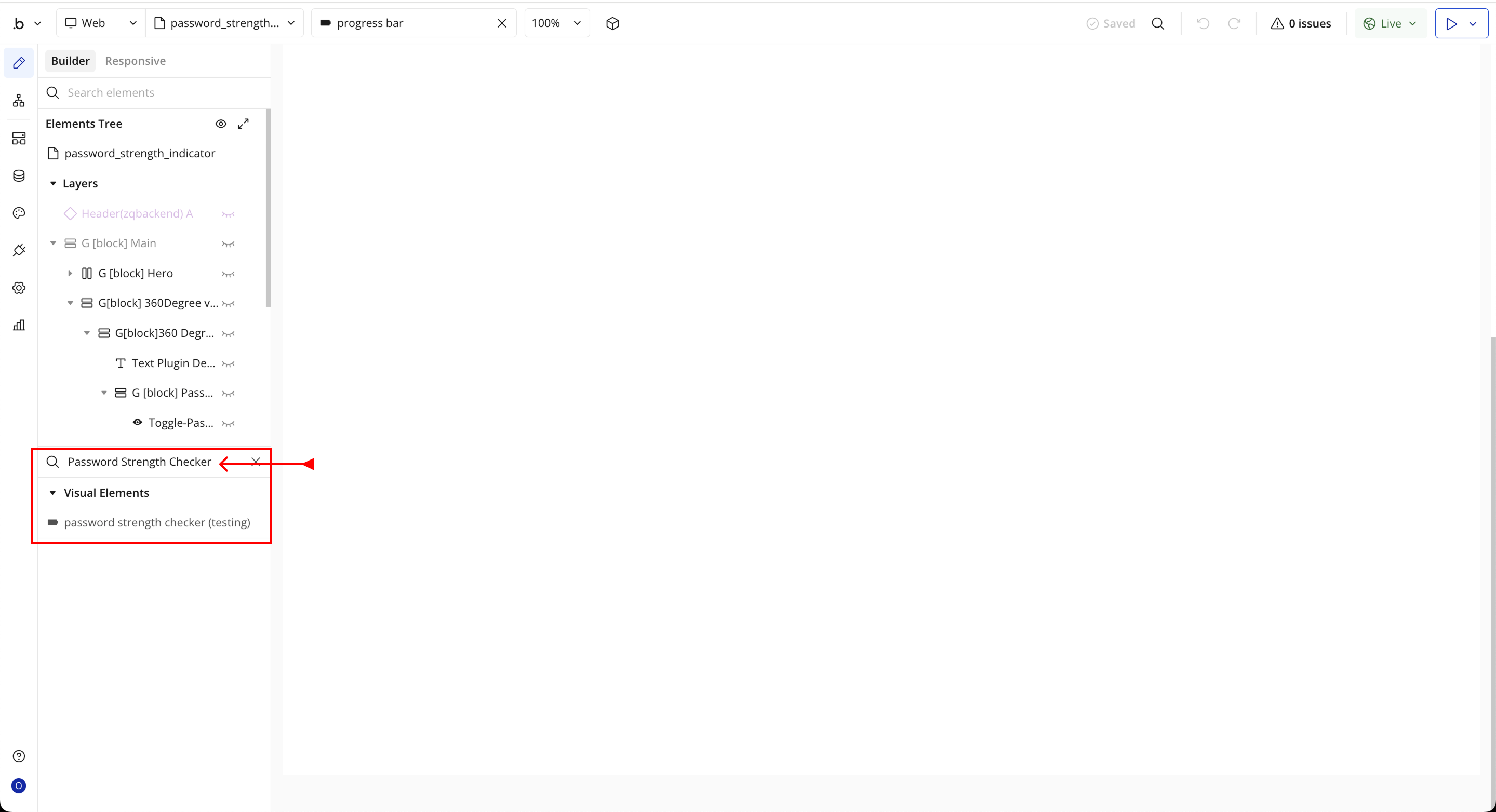This screenshot has height=812, width=1496.
Task: Collapse the Visual Elements section
Action: pyautogui.click(x=52, y=493)
